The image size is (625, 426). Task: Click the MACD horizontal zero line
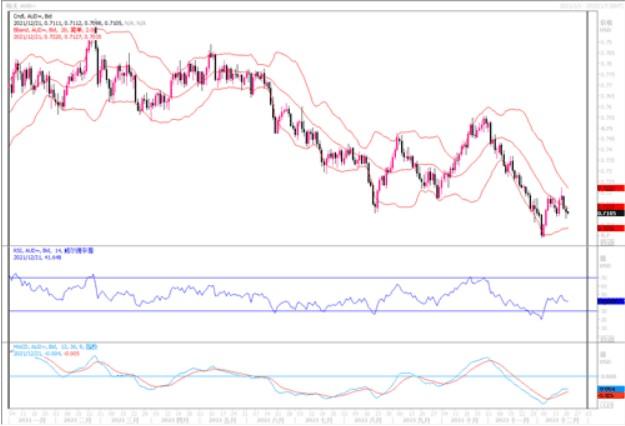coord(300,377)
